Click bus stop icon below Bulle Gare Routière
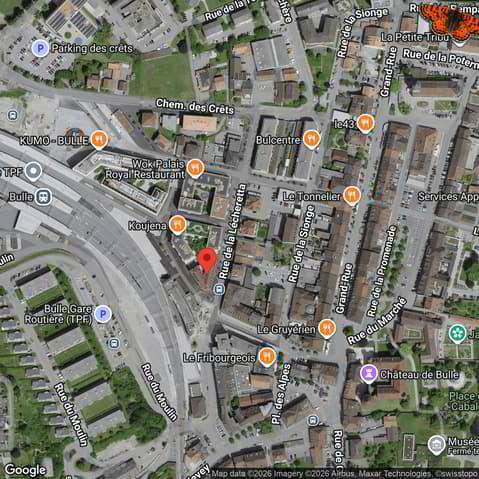Image resolution: width=479 pixels, height=479 pixels. click(x=114, y=343)
